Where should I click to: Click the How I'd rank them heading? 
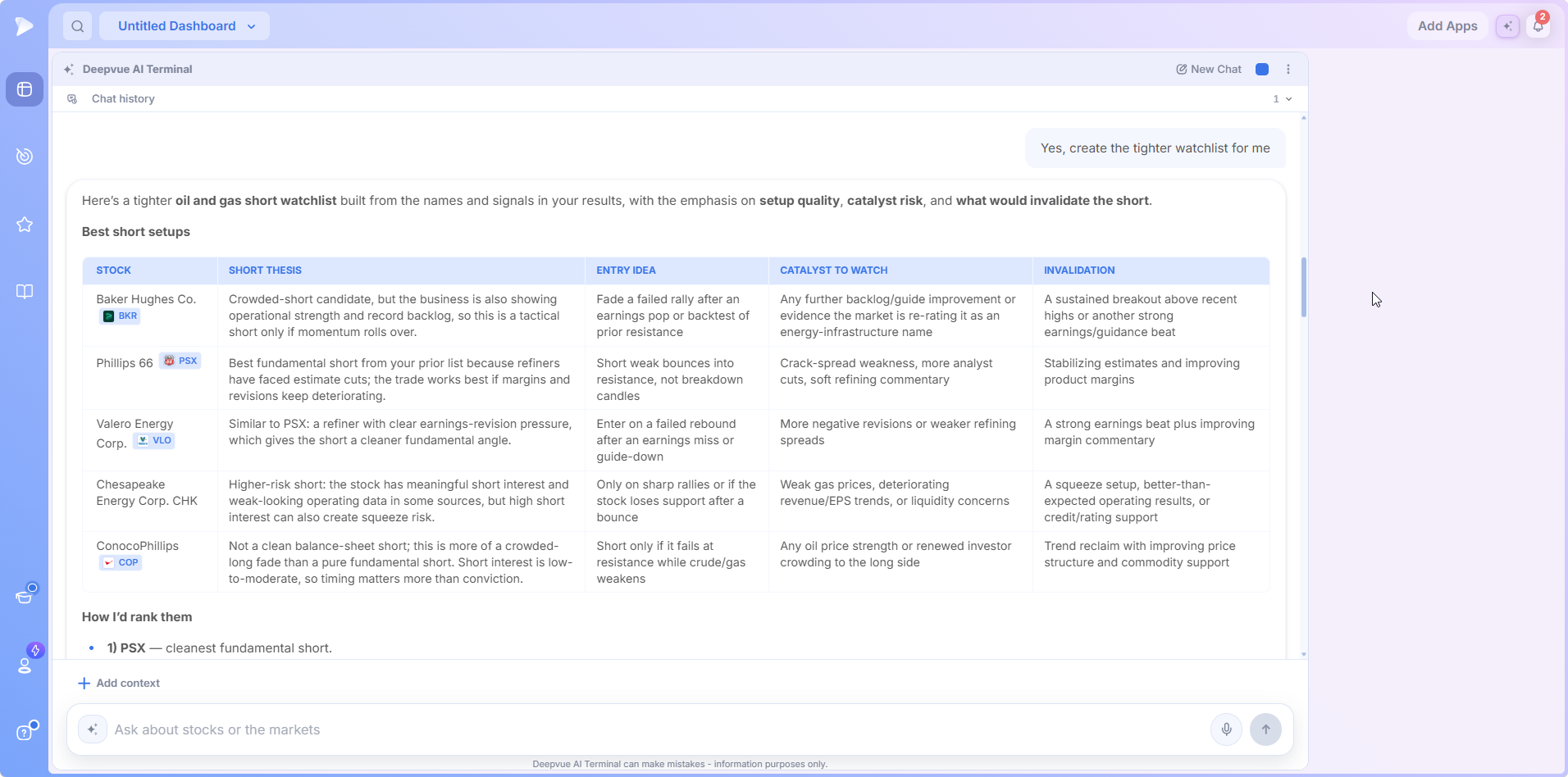(137, 617)
